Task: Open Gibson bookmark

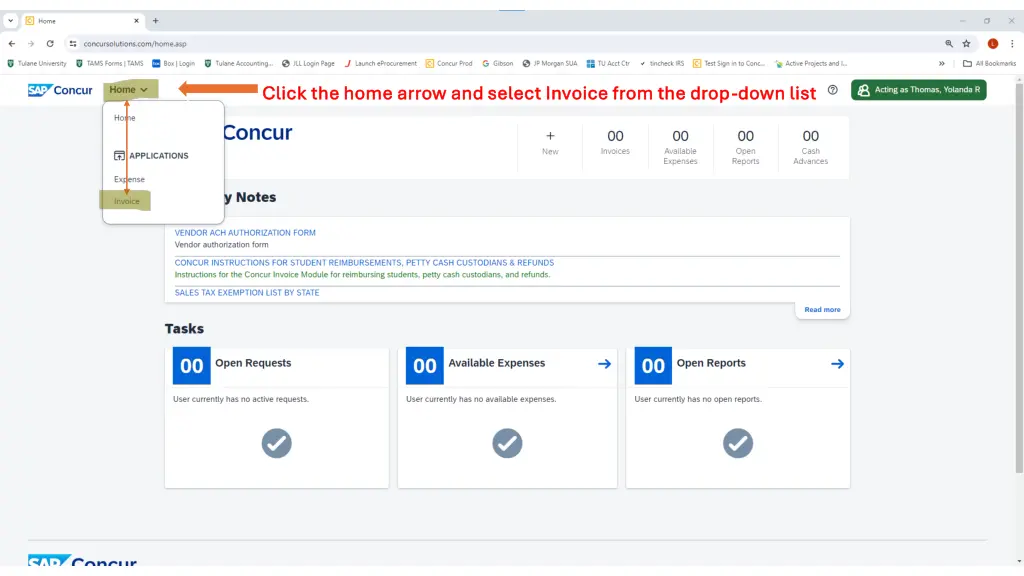Action: [x=498, y=63]
